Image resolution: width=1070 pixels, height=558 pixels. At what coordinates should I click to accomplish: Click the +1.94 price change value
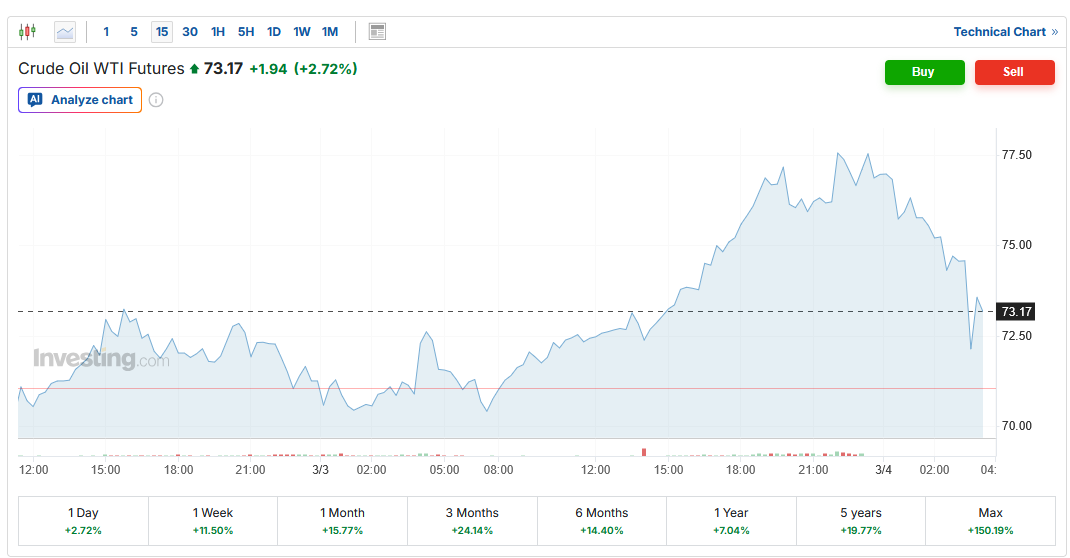[x=268, y=69]
